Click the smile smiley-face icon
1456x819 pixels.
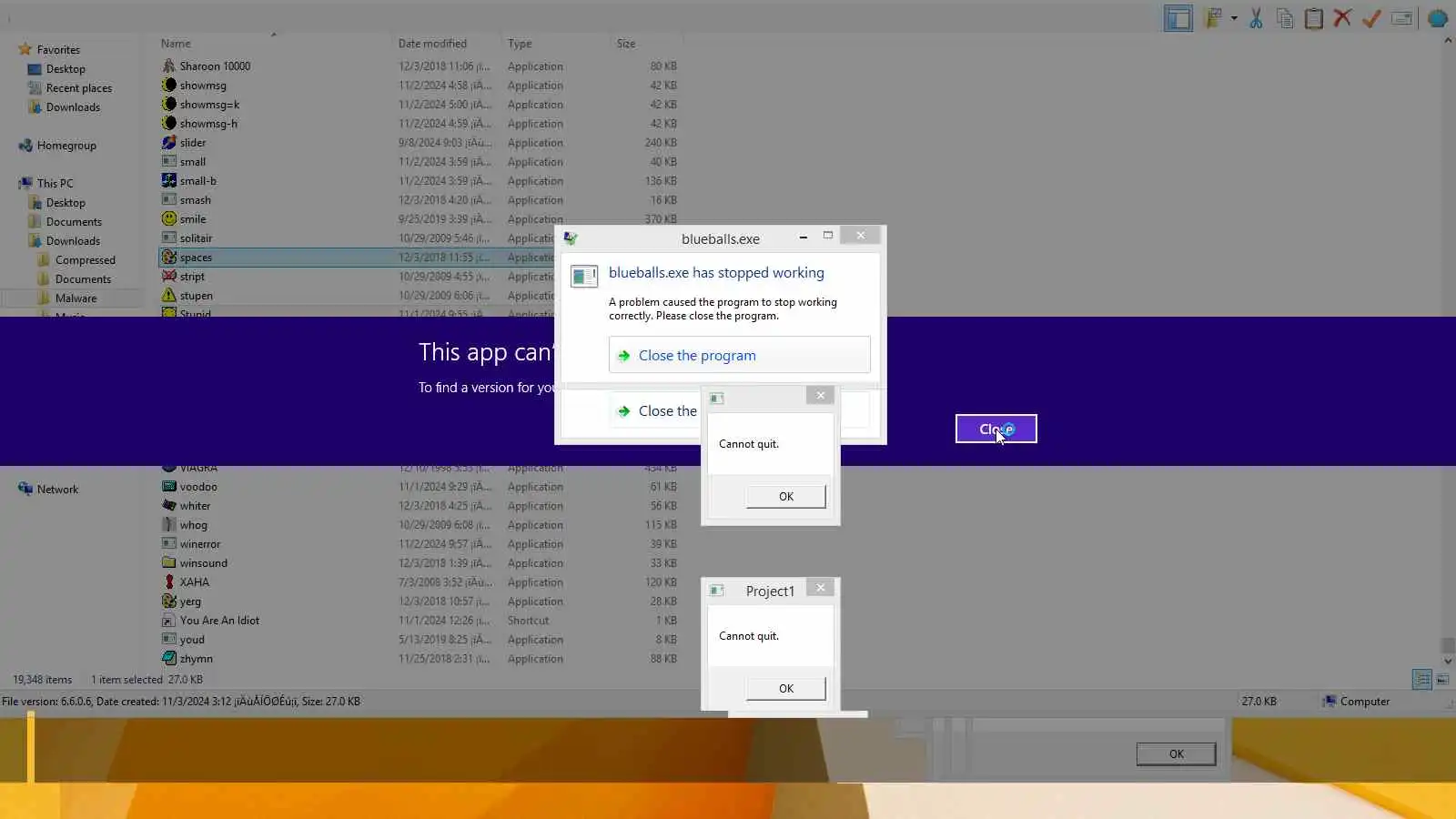pyautogui.click(x=169, y=219)
